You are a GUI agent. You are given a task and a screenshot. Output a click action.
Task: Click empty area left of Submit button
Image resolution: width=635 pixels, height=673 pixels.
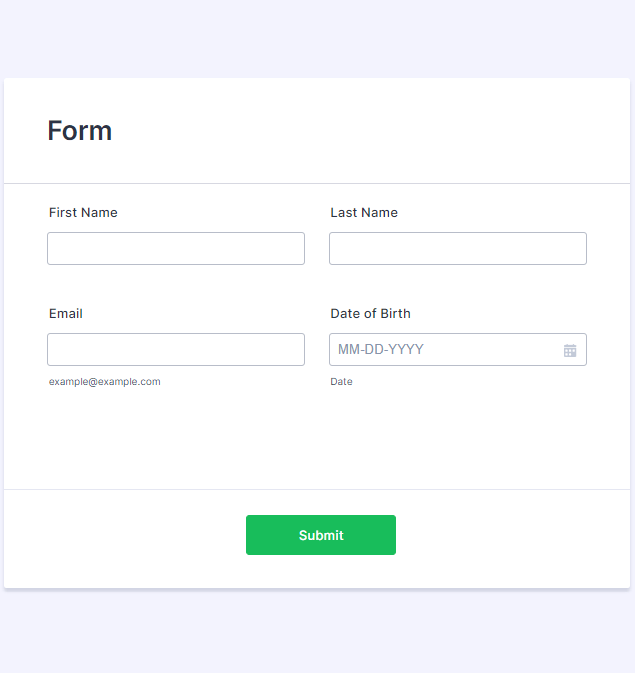tap(130, 535)
